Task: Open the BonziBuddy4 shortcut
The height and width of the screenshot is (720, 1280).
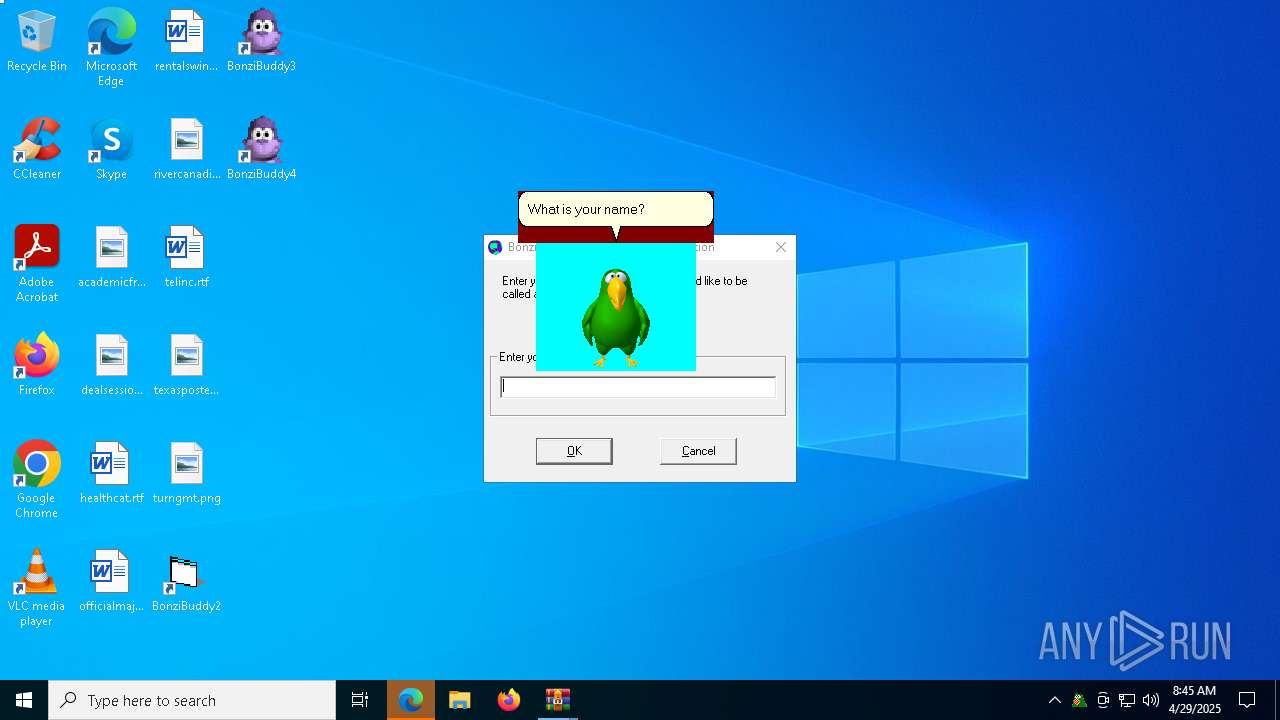Action: 261,150
